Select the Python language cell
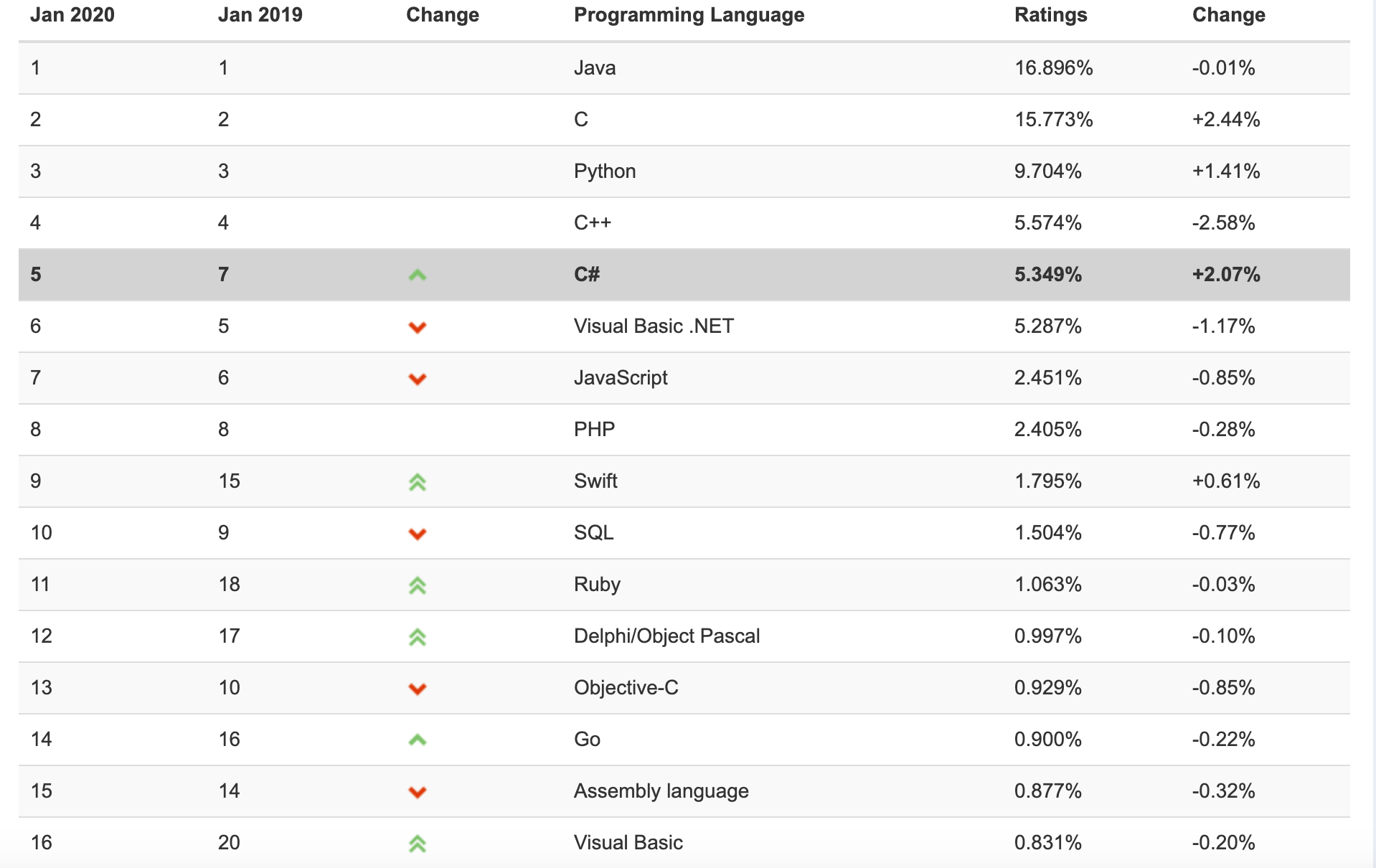Screen dimensions: 1376x868 (x=605, y=171)
